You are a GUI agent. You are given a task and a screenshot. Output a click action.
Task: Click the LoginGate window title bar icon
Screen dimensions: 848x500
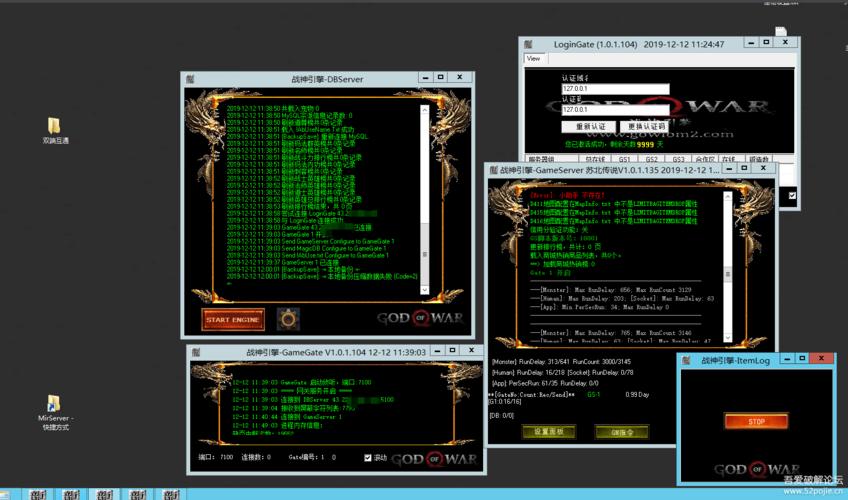(528, 44)
